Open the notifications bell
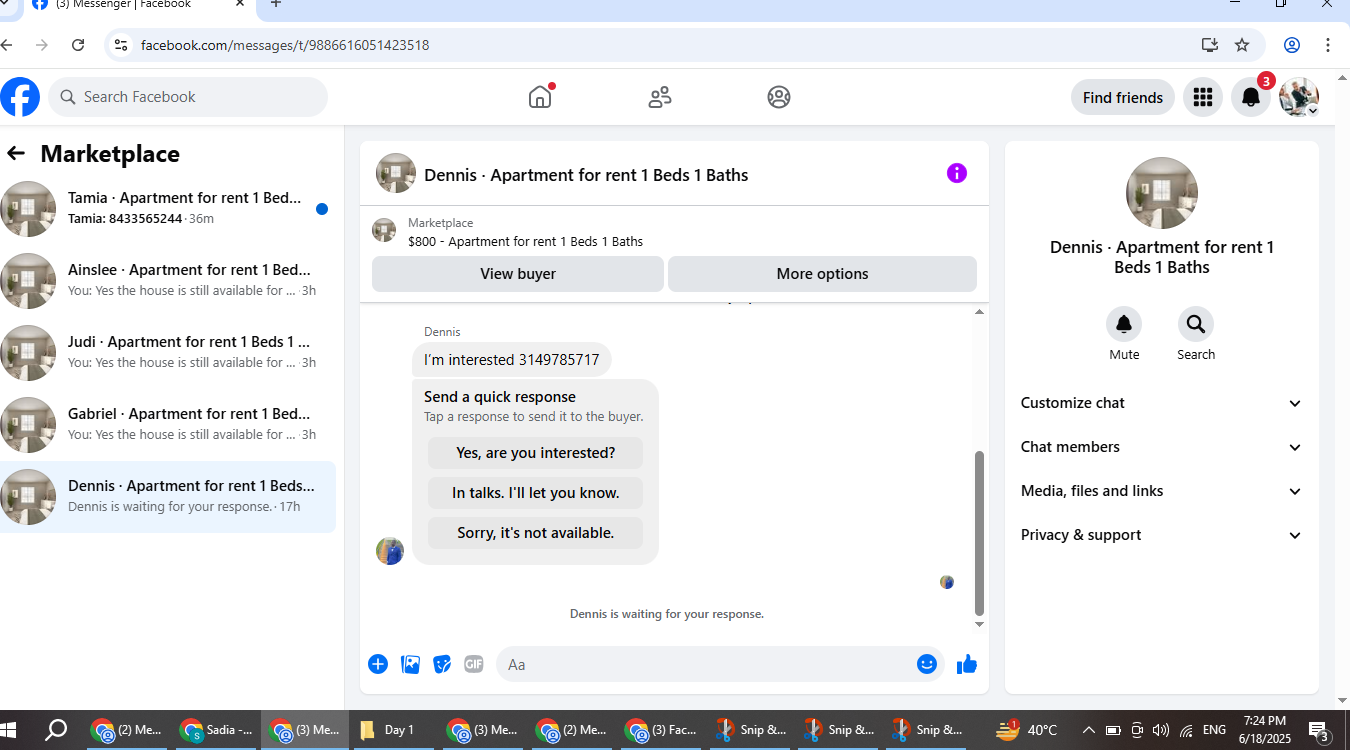The height and width of the screenshot is (750, 1350). tap(1251, 97)
